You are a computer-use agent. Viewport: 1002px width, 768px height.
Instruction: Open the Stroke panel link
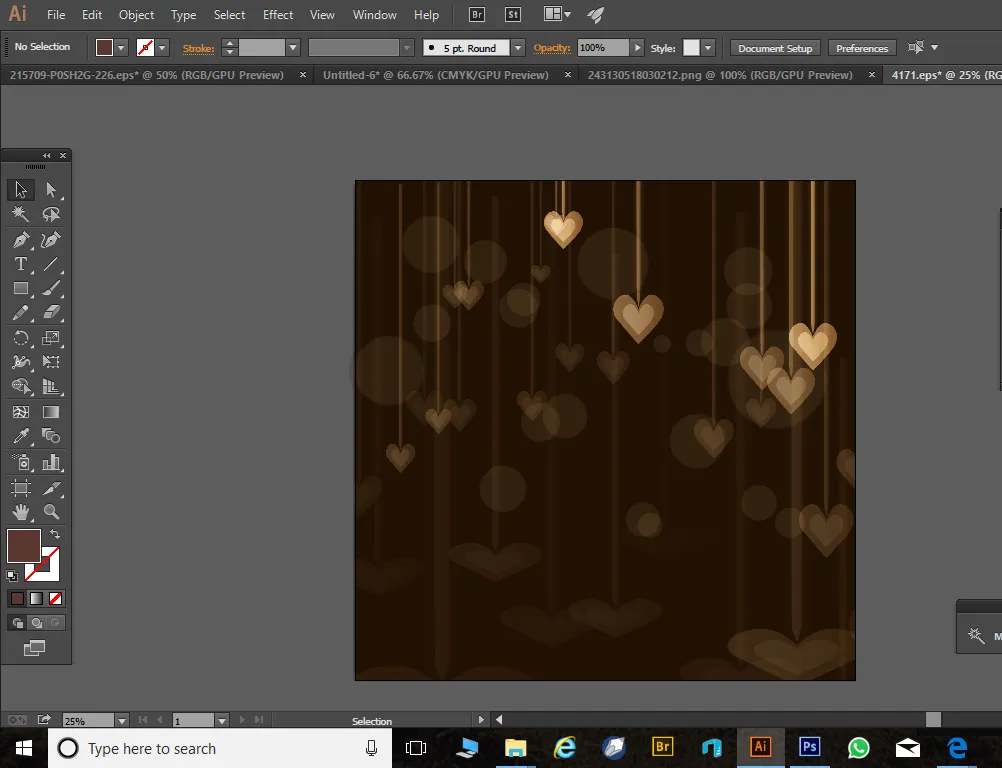[198, 48]
